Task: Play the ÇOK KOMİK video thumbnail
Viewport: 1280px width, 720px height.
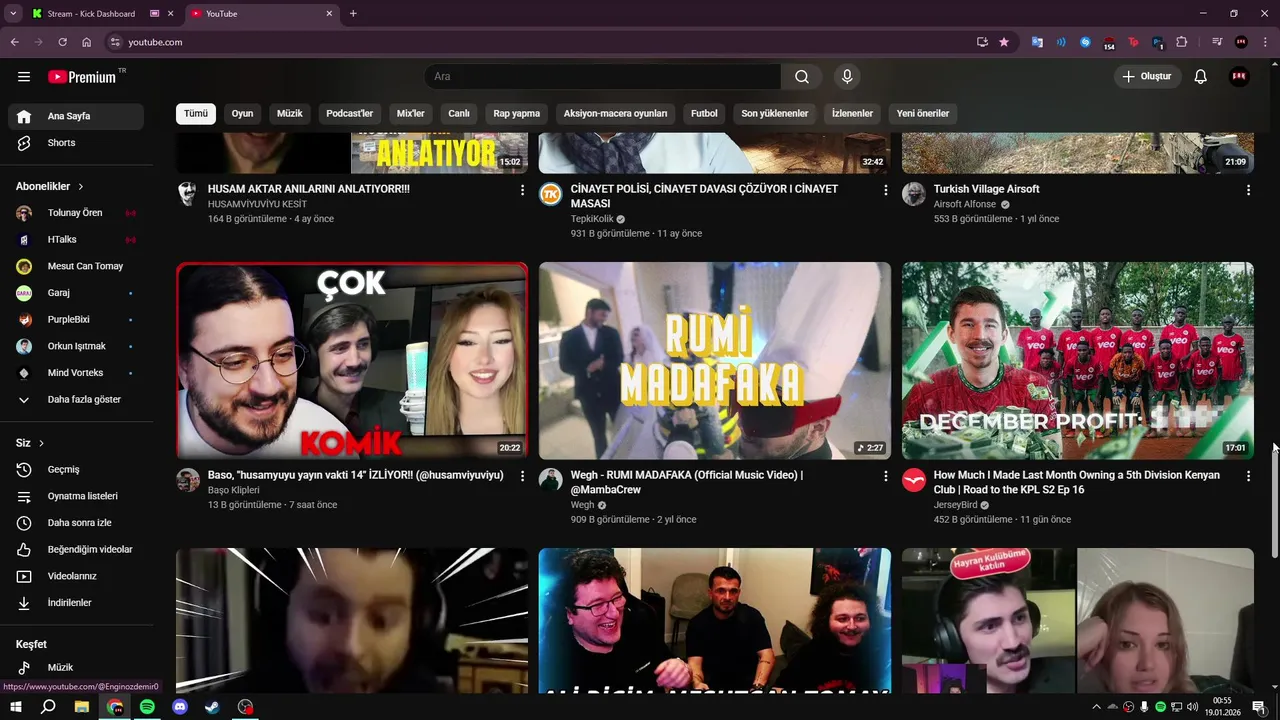Action: (352, 361)
